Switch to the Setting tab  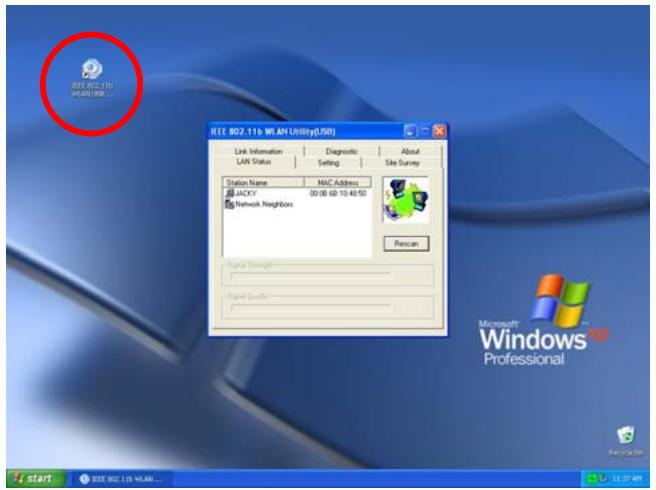[328, 163]
